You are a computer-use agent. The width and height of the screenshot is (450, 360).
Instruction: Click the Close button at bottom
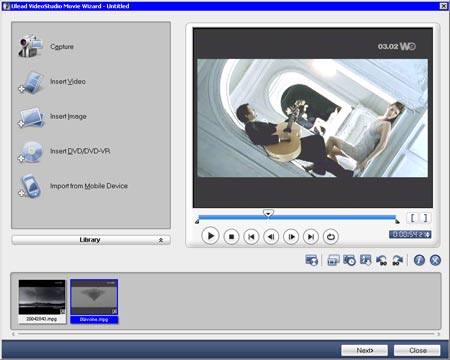[417, 350]
